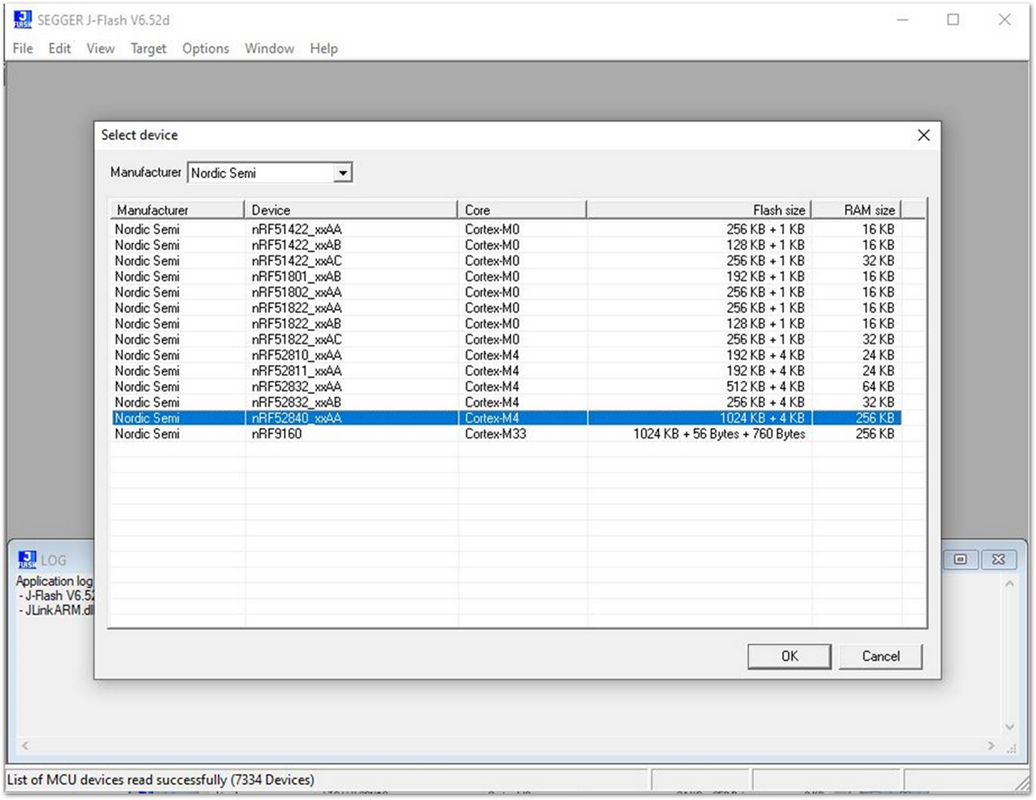Select the nRF9160 device row
This screenshot has height=800, width=1036.
coord(506,434)
